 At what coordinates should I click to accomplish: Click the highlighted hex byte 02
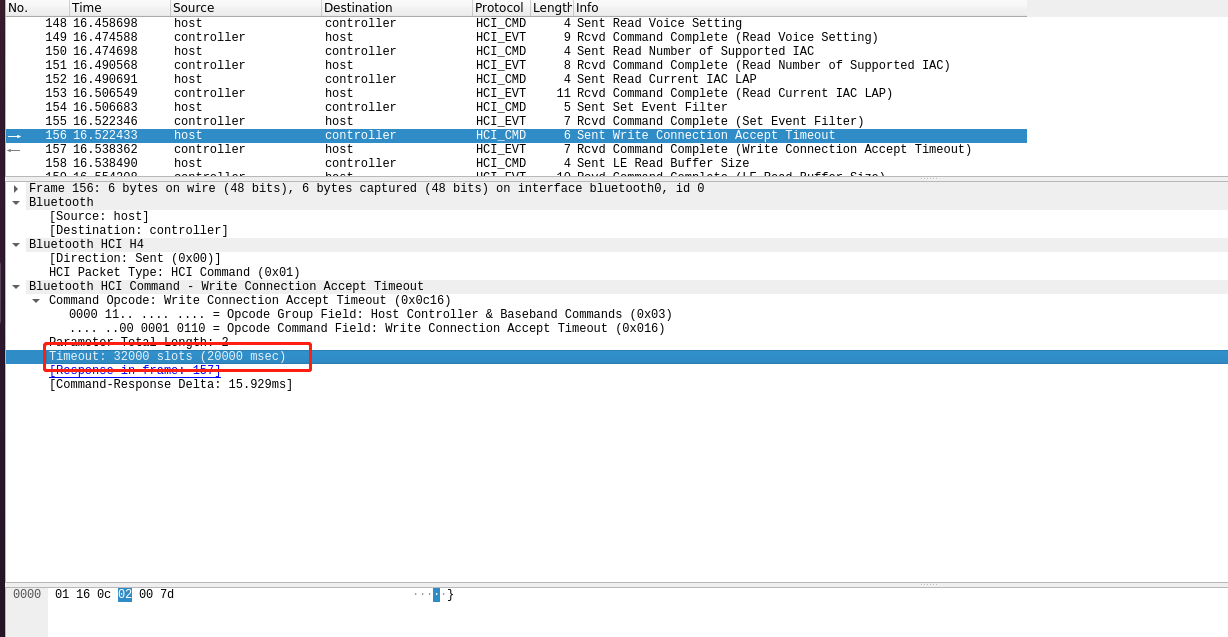(122, 593)
